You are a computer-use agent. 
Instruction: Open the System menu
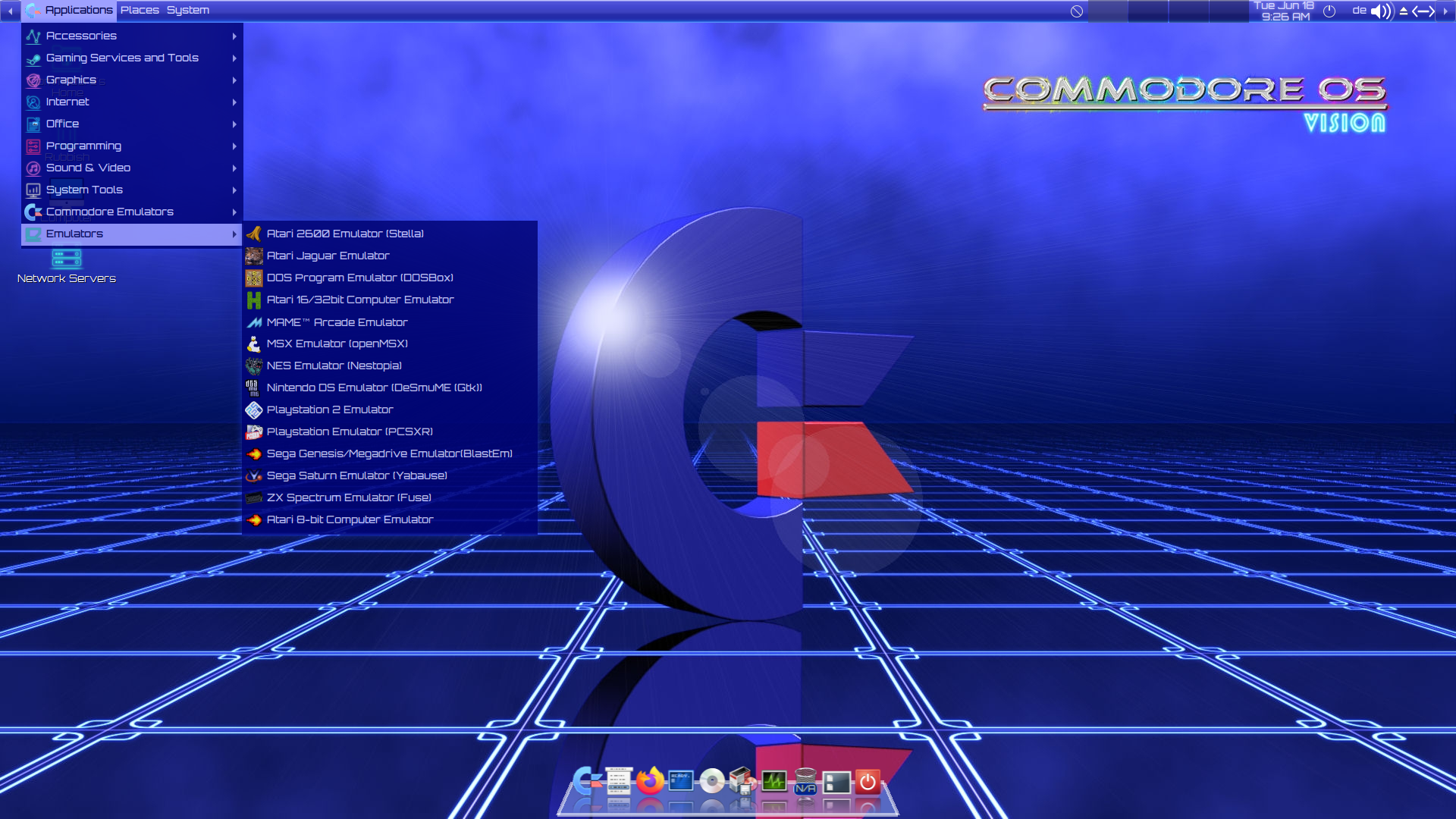[187, 10]
